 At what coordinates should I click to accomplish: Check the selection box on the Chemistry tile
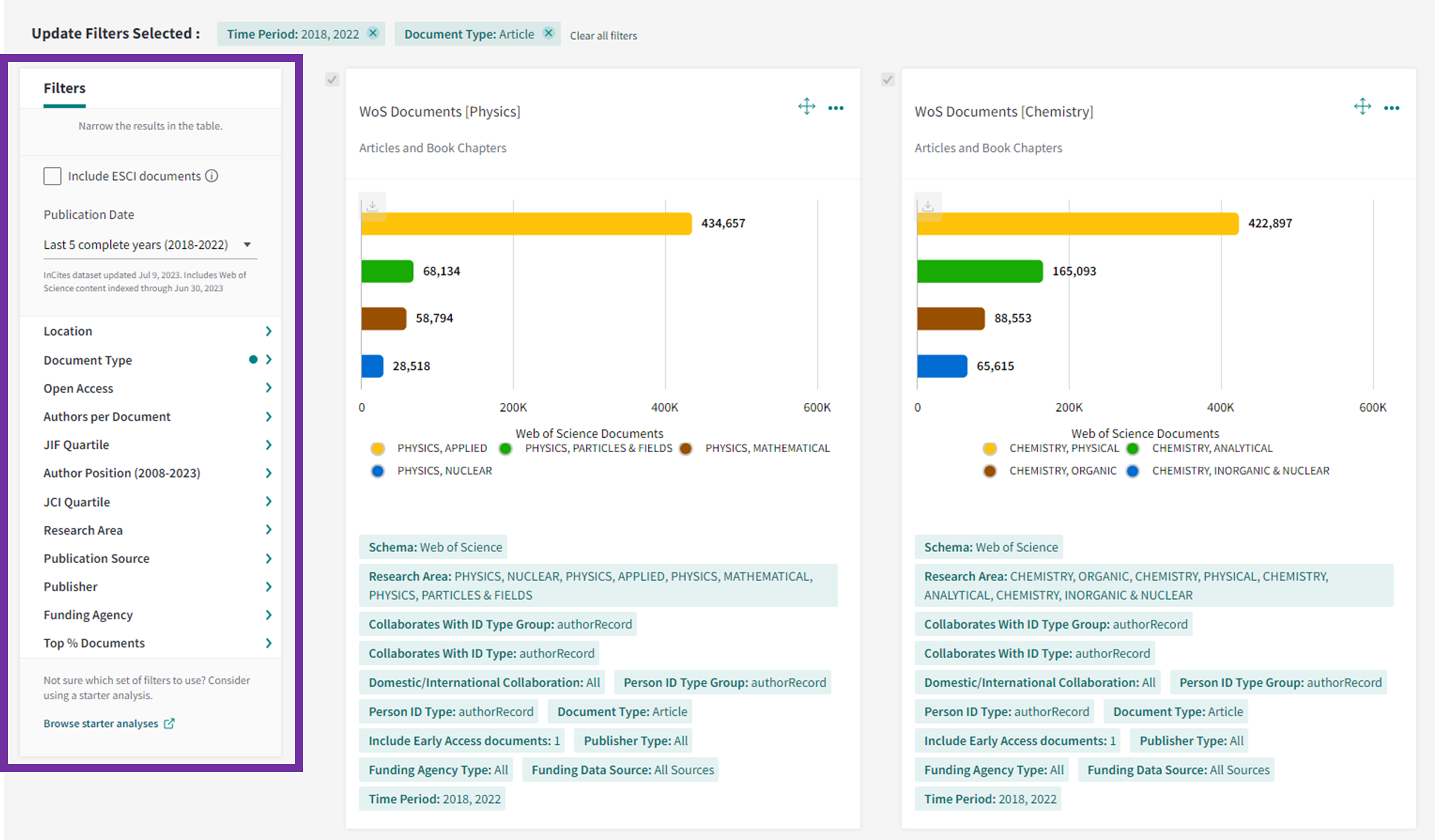(887, 79)
